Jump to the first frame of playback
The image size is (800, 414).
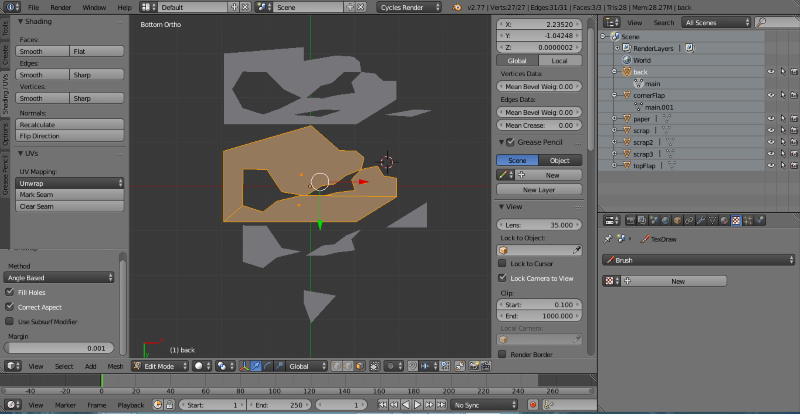tap(383, 404)
